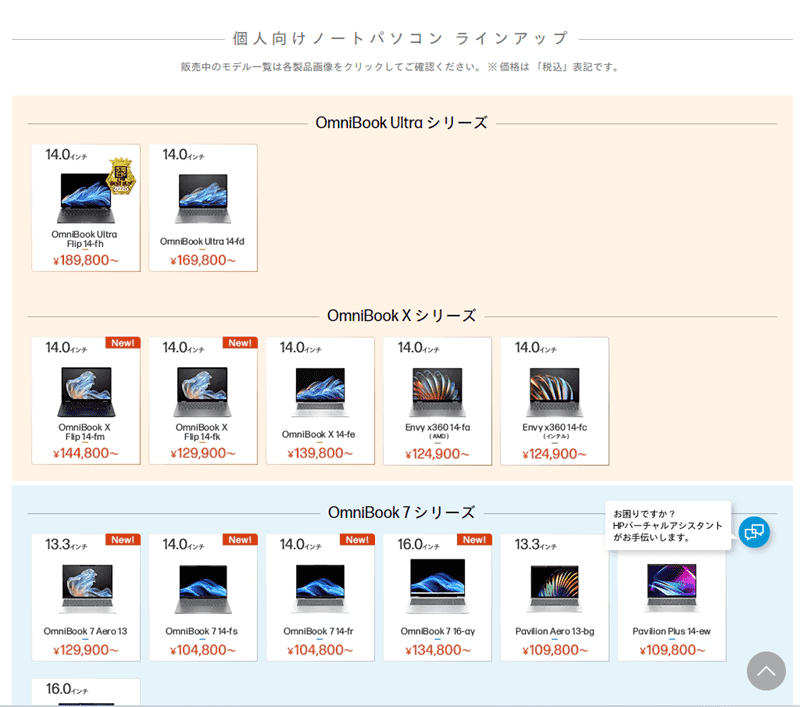Open the HP virtual assistant chat icon
This screenshot has height=707, width=800.
click(x=754, y=532)
